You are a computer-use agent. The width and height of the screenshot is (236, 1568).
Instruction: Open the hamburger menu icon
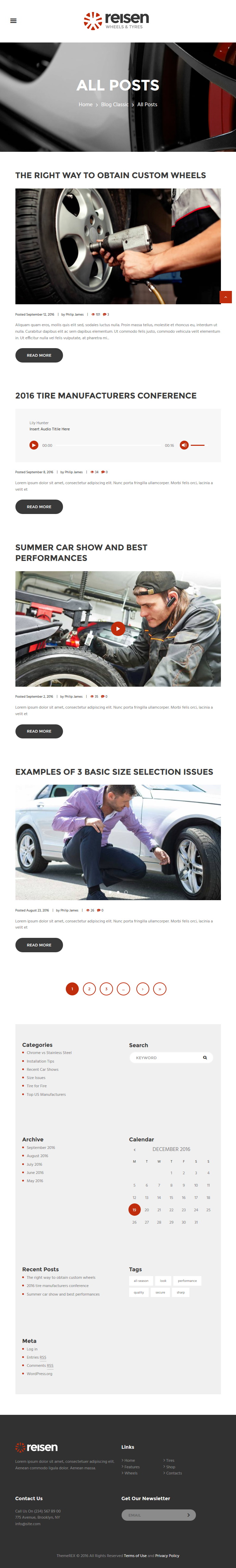click(13, 21)
